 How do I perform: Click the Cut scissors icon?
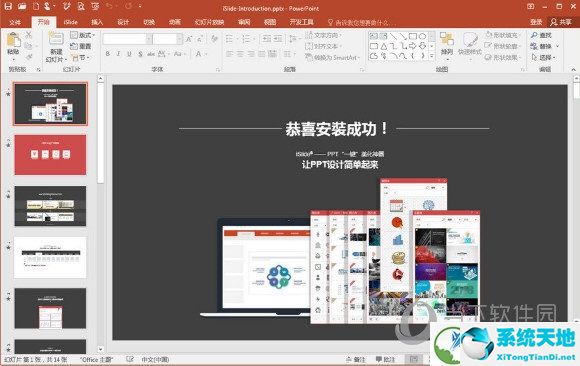28,35
